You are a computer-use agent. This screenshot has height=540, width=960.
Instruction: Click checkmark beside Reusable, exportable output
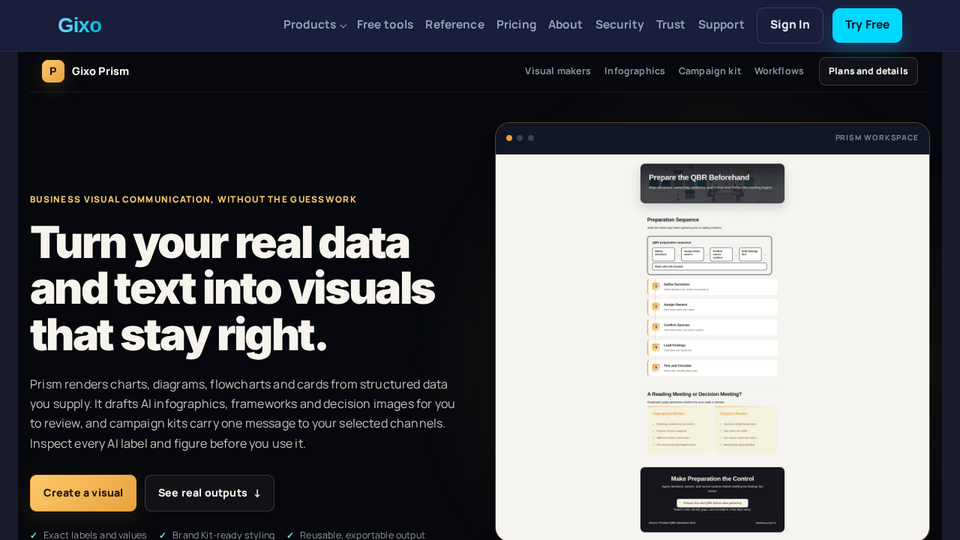pos(290,535)
